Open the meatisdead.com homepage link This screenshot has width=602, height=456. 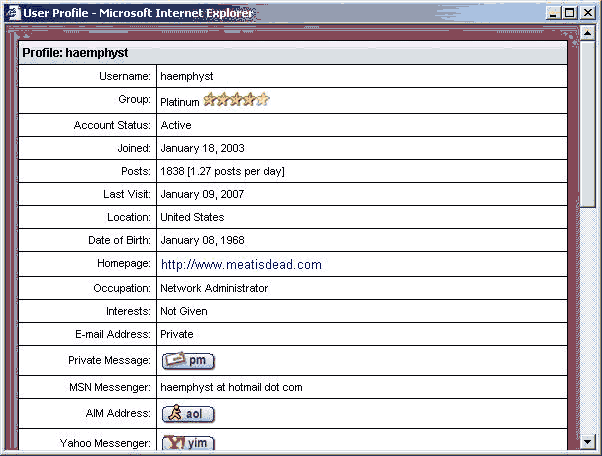(241, 264)
